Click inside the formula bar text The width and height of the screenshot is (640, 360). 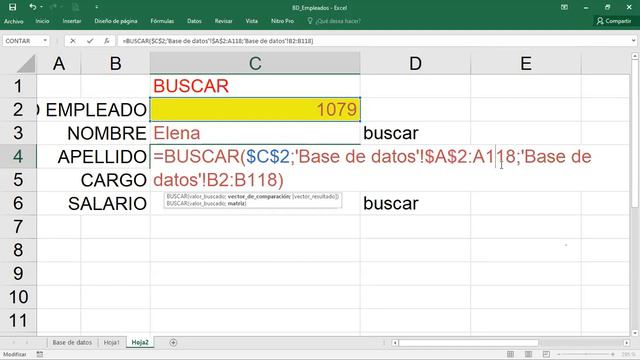(218, 41)
